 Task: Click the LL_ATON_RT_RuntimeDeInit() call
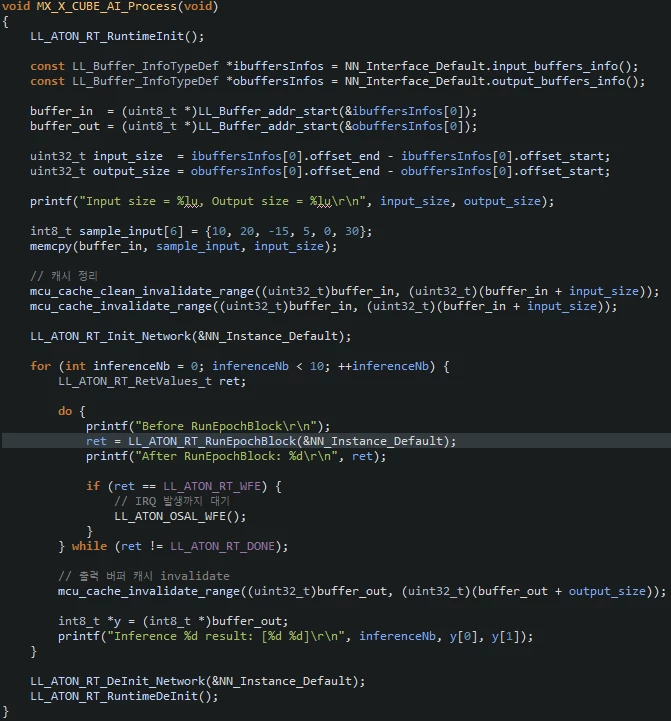[124, 696]
